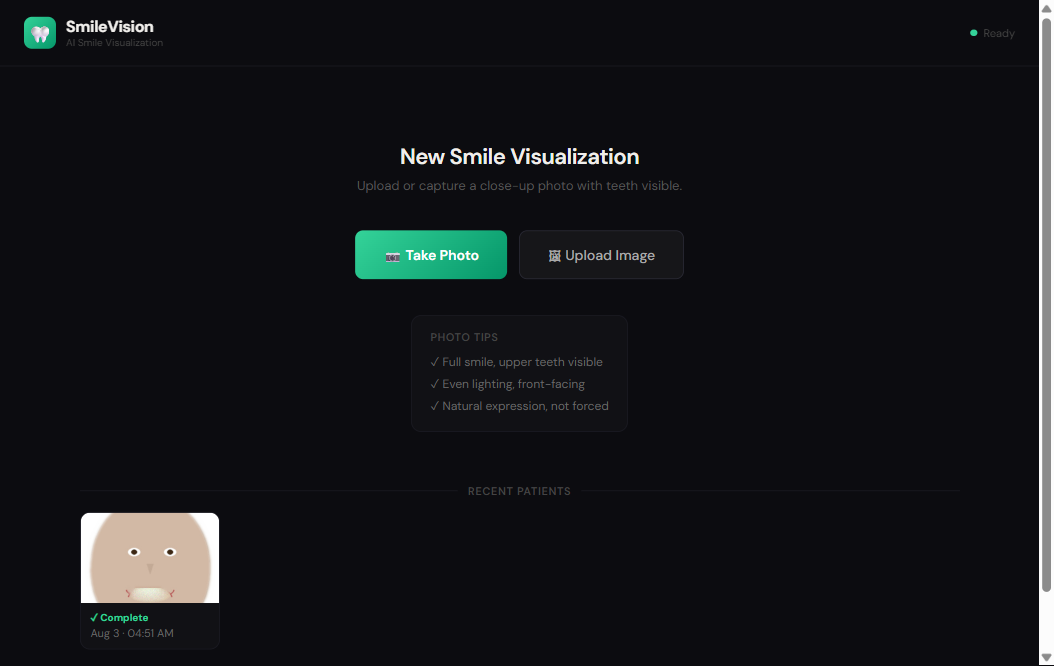
Task: Click tip 'Full smile, upper teeth visible'
Action: click(x=516, y=362)
